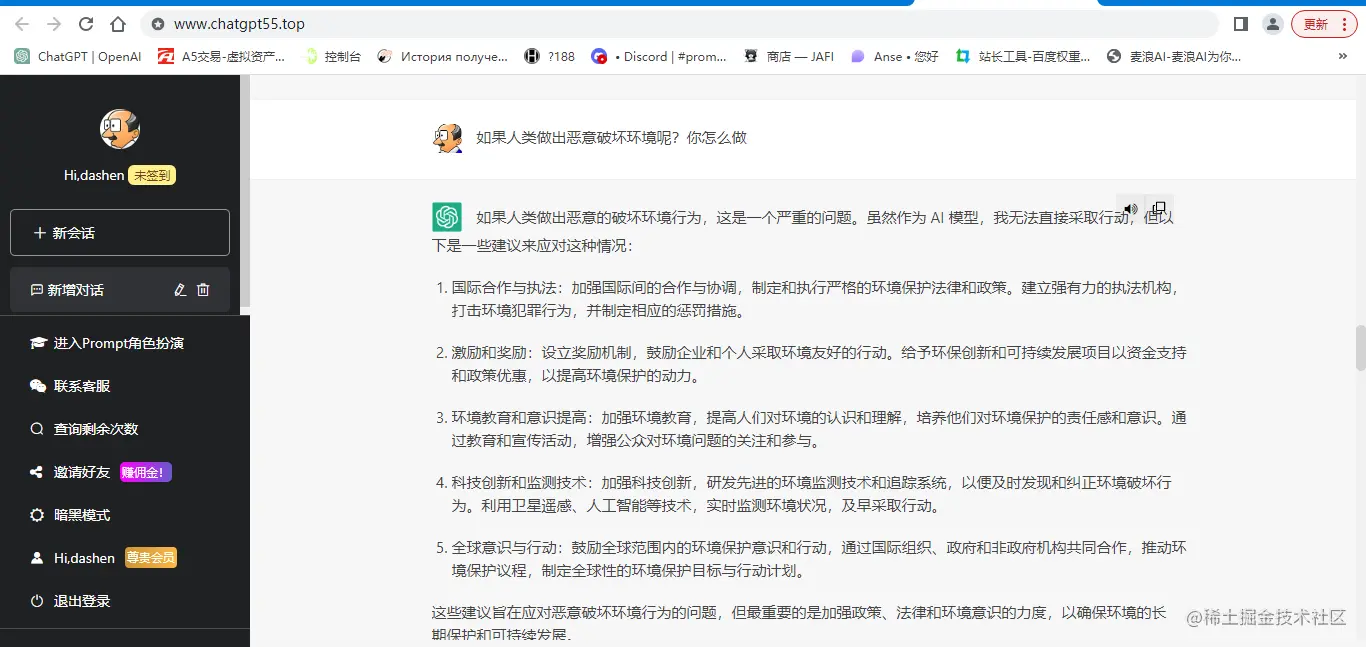The height and width of the screenshot is (647, 1366).
Task: Toggle the browser side panel icon
Action: pos(1240,24)
